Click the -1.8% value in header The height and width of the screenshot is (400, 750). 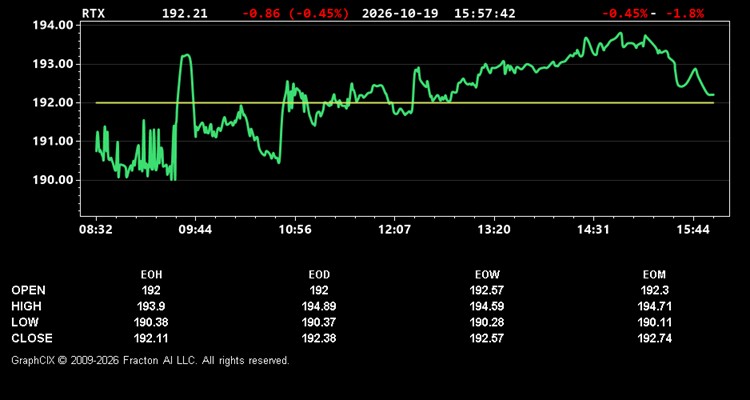(x=685, y=13)
